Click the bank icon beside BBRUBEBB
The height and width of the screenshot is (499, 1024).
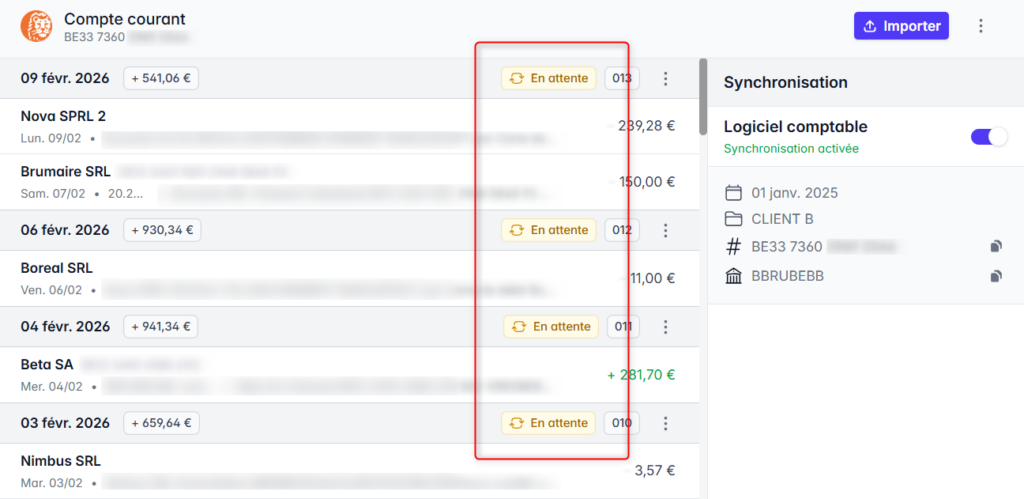tap(734, 276)
